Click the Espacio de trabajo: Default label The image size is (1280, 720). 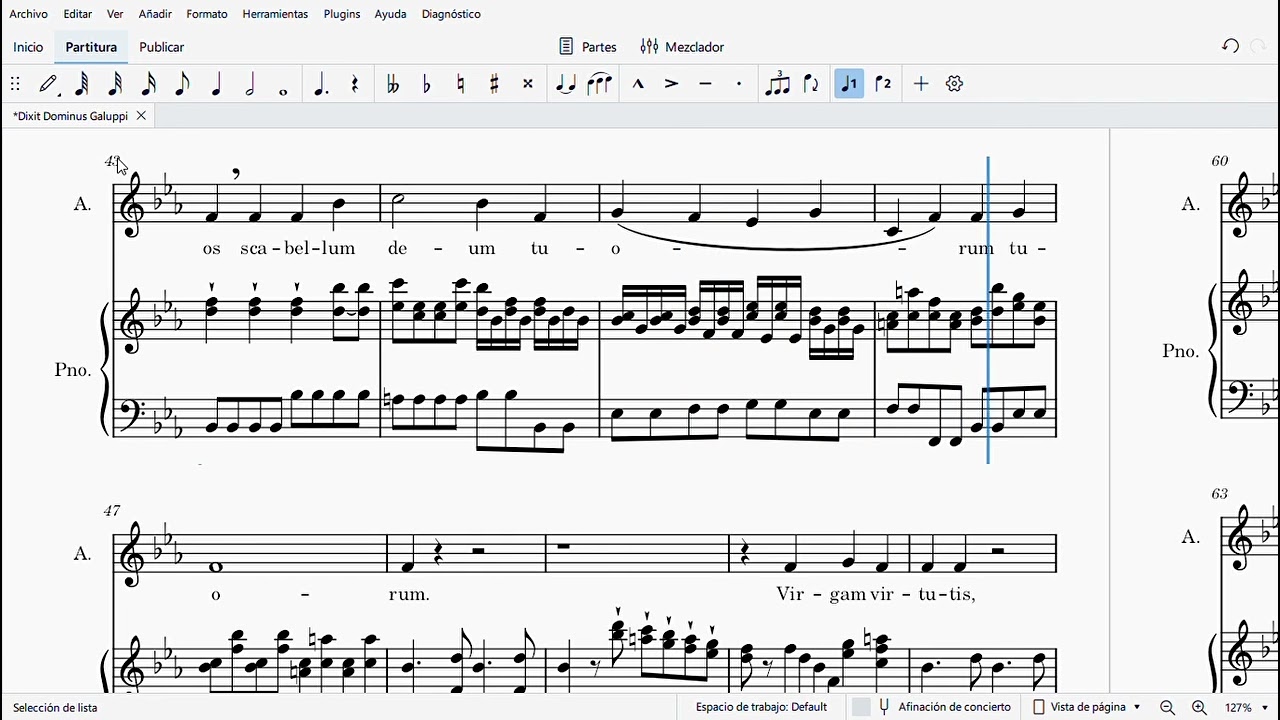(x=761, y=707)
